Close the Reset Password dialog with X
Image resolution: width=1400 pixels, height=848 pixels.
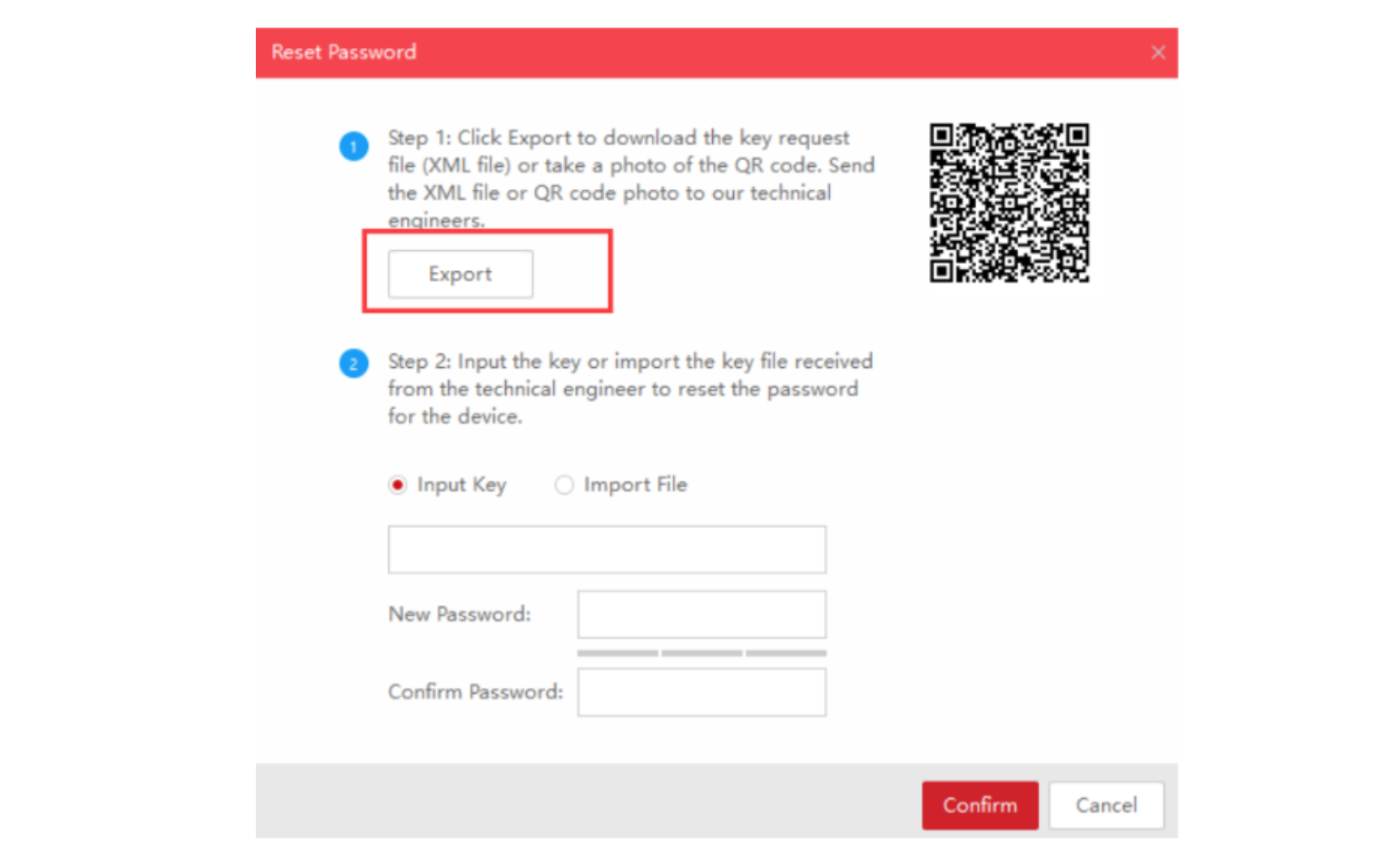(x=1158, y=53)
